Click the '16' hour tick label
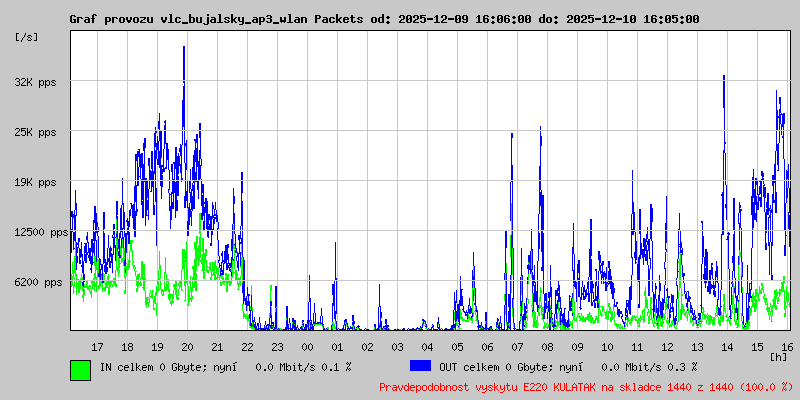This screenshot has height=400, width=800. coord(787,347)
